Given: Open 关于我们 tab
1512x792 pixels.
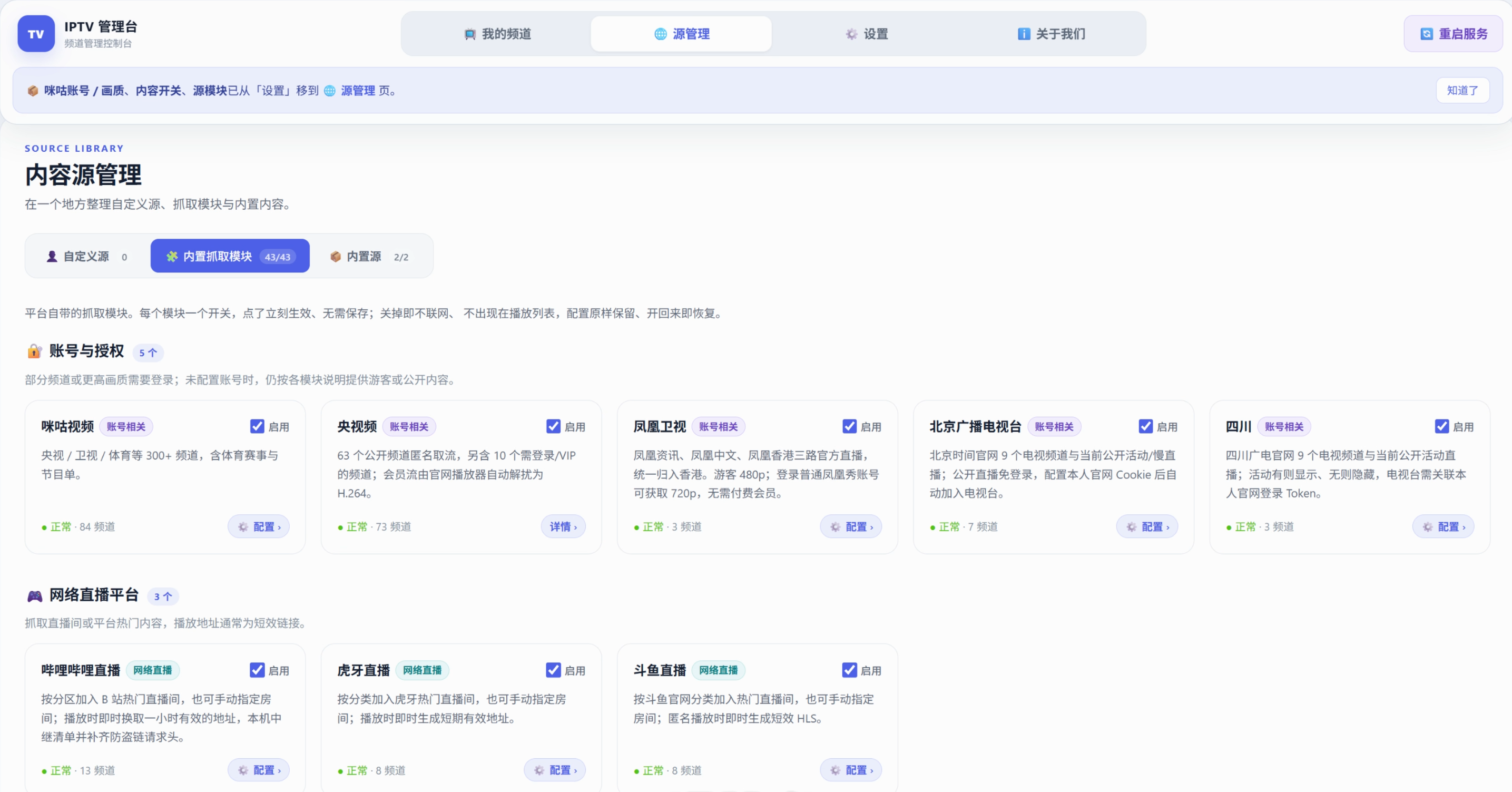Looking at the screenshot, I should tap(1051, 34).
